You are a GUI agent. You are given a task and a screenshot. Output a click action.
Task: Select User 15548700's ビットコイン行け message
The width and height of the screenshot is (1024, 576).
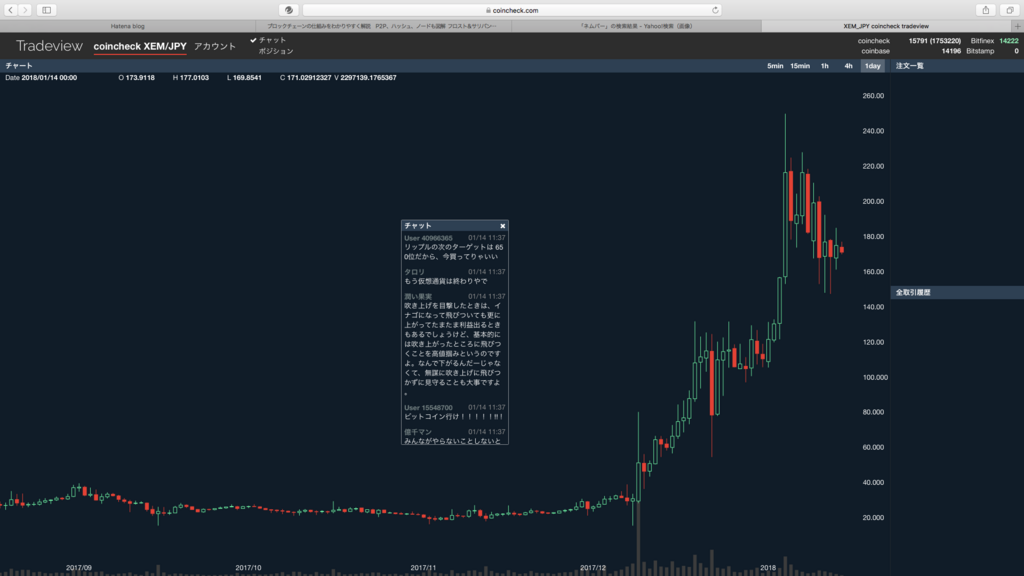455,412
